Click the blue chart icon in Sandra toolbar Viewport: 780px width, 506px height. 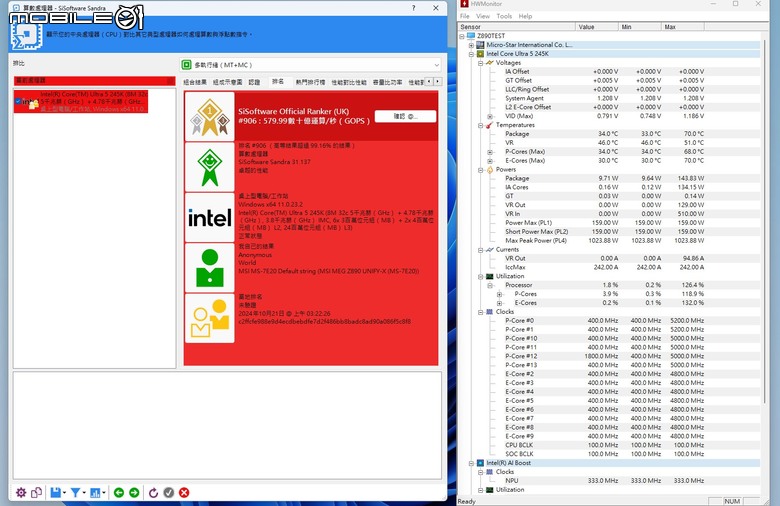click(x=95, y=493)
